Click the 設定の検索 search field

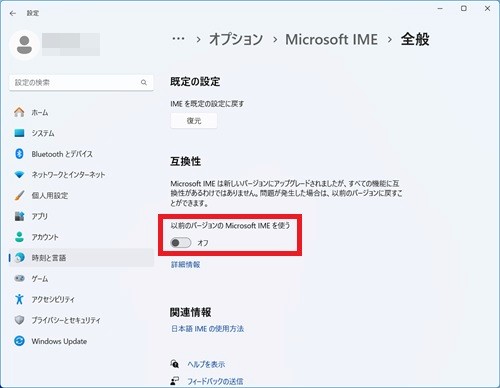[x=81, y=82]
